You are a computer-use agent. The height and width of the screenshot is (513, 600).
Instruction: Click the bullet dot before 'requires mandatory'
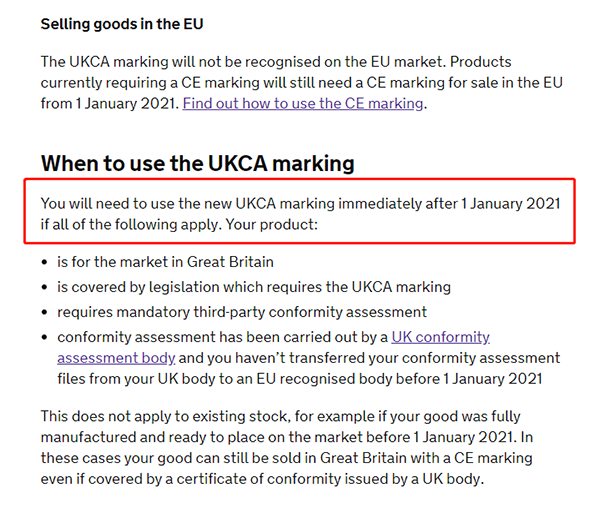[45, 313]
